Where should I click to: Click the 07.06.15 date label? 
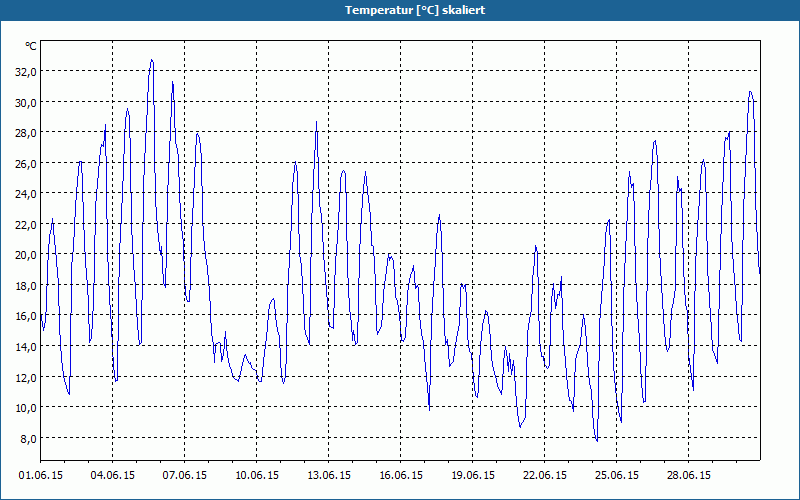(185, 475)
